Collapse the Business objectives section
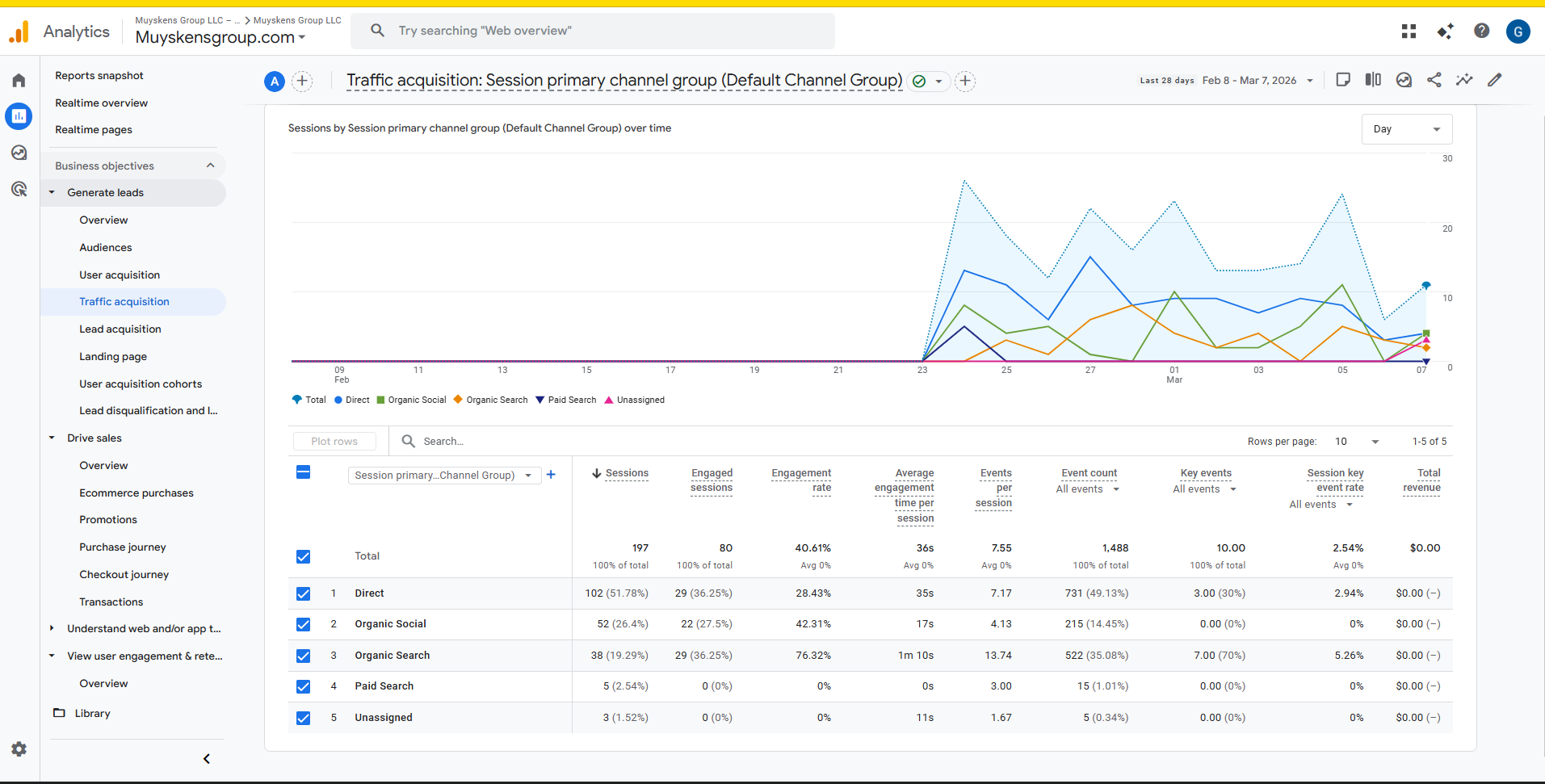Image resolution: width=1545 pixels, height=784 pixels. [x=210, y=165]
